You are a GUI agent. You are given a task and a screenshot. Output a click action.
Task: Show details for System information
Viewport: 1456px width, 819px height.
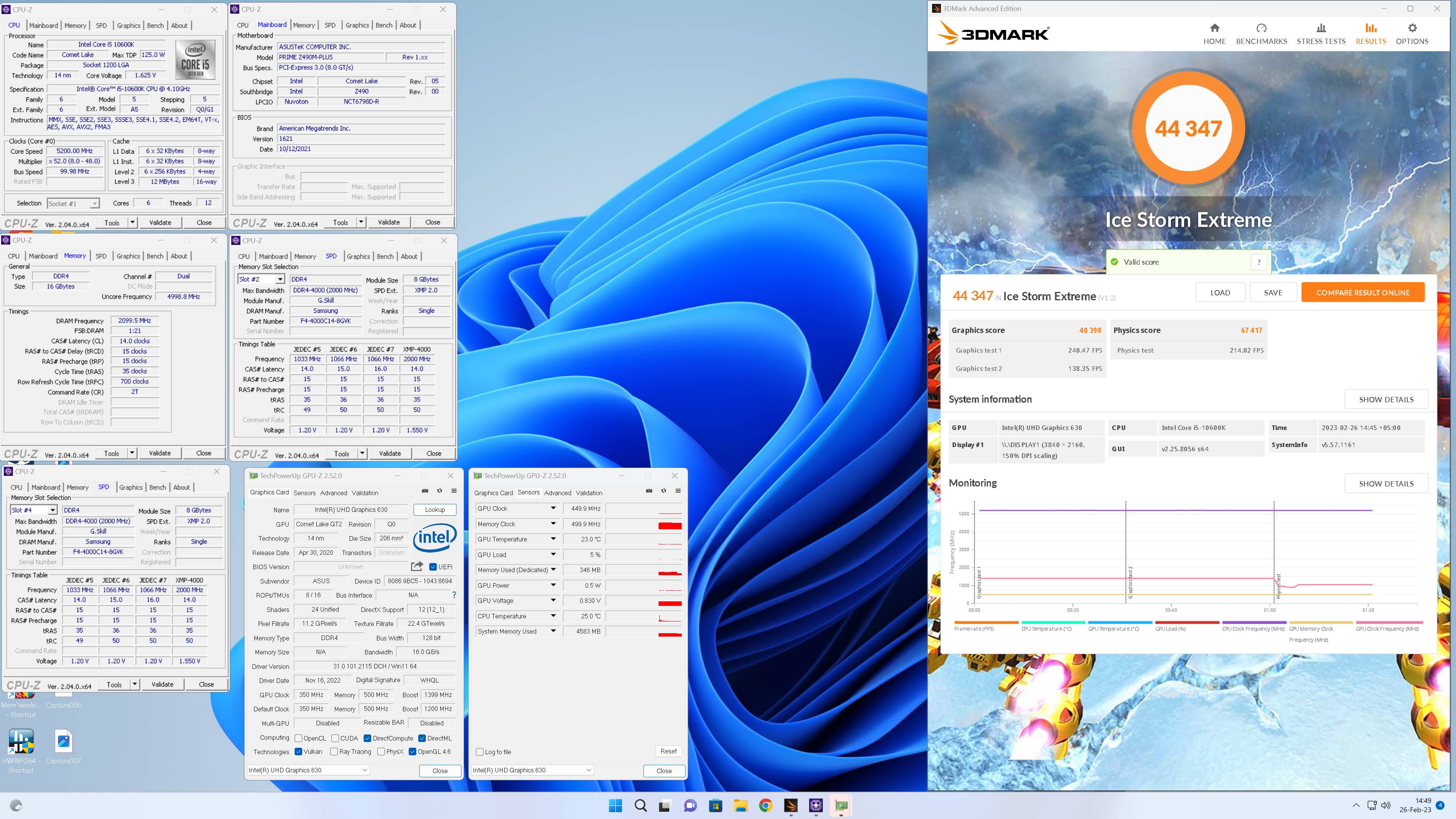tap(1386, 400)
